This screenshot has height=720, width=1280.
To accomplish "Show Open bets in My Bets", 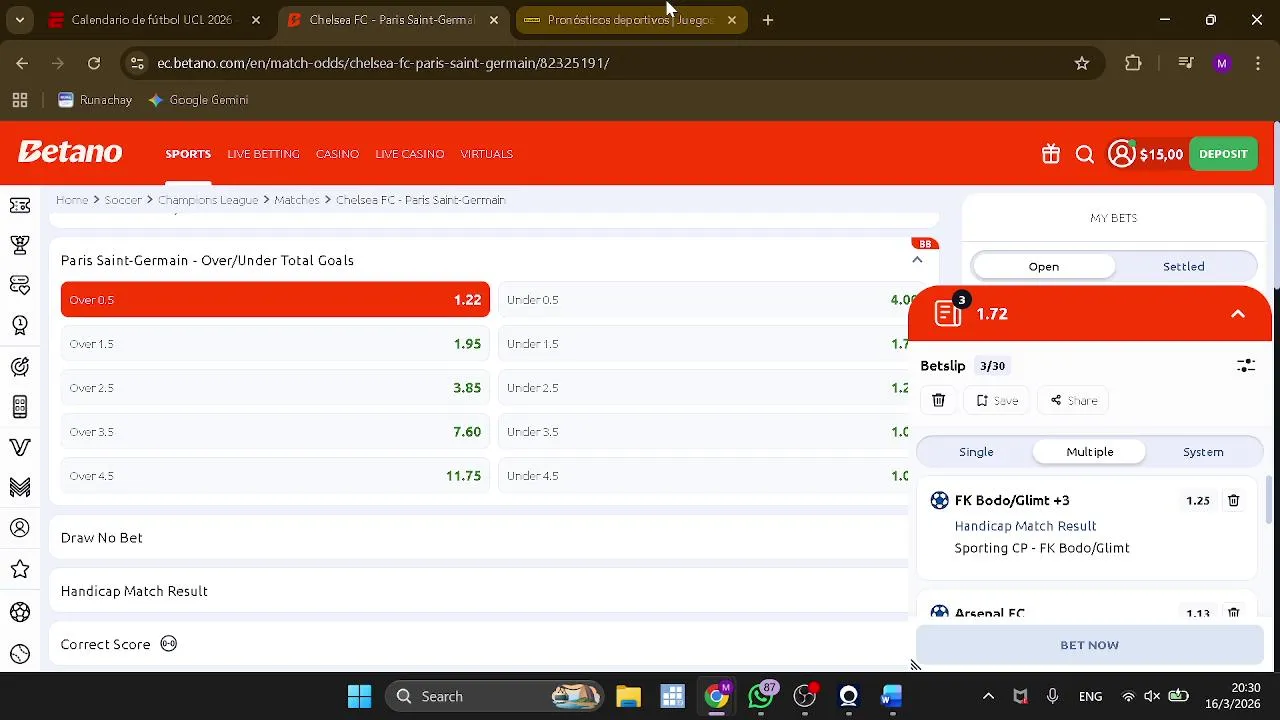I will click(x=1044, y=267).
